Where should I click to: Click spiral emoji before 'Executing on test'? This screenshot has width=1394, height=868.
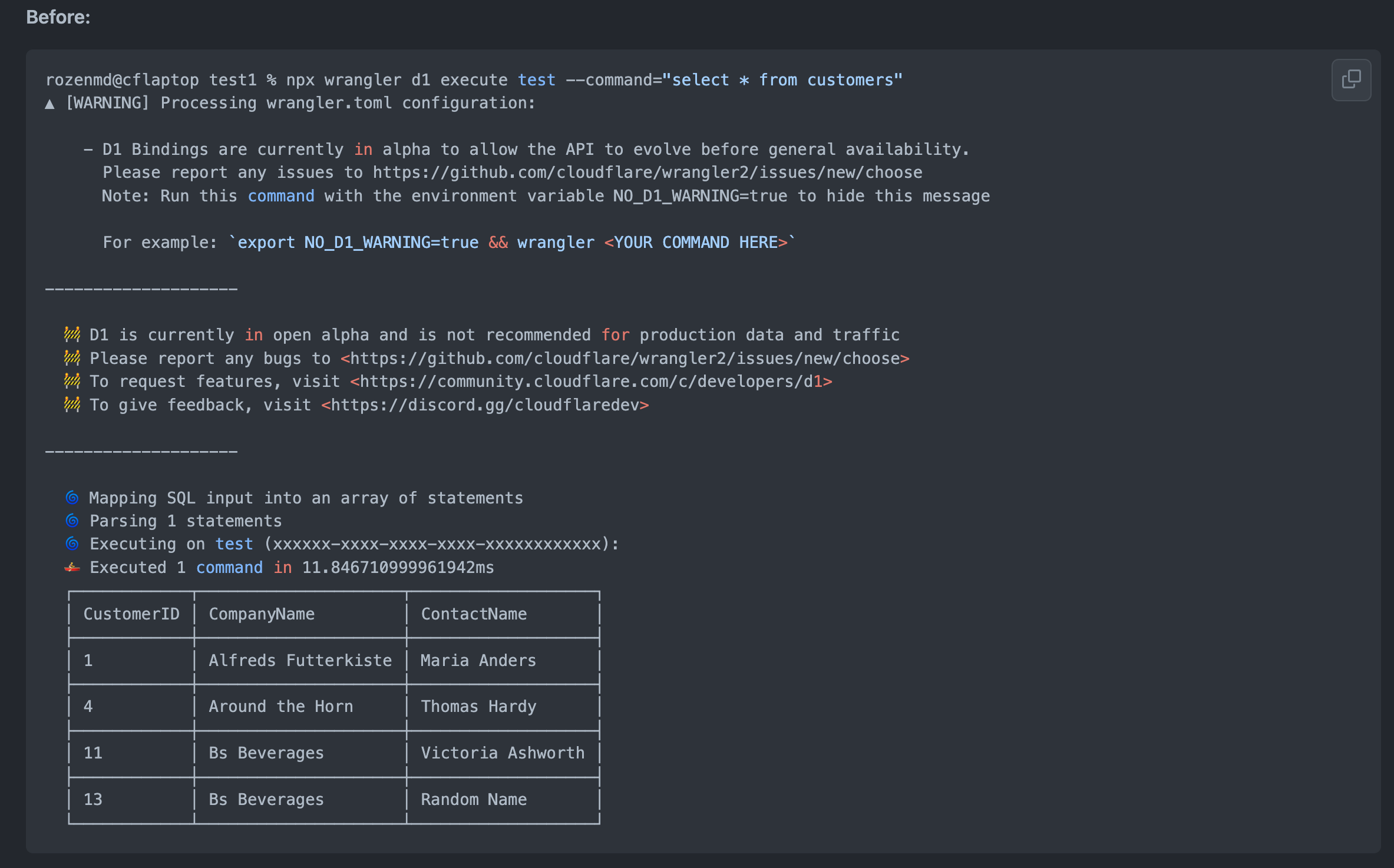click(x=72, y=544)
